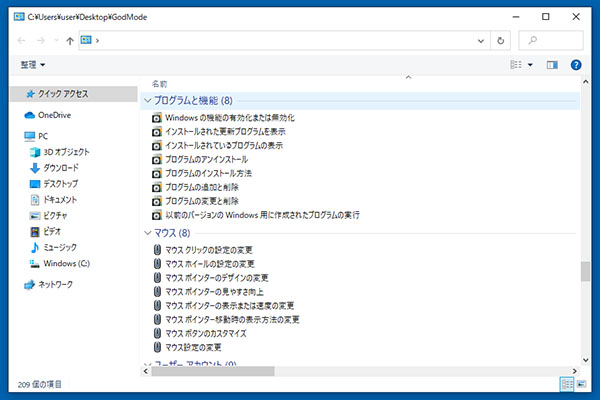The image size is (600, 400).
Task: Open 以前のバージョンの Windows 用プログラムの実行 item
Action: click(256, 215)
